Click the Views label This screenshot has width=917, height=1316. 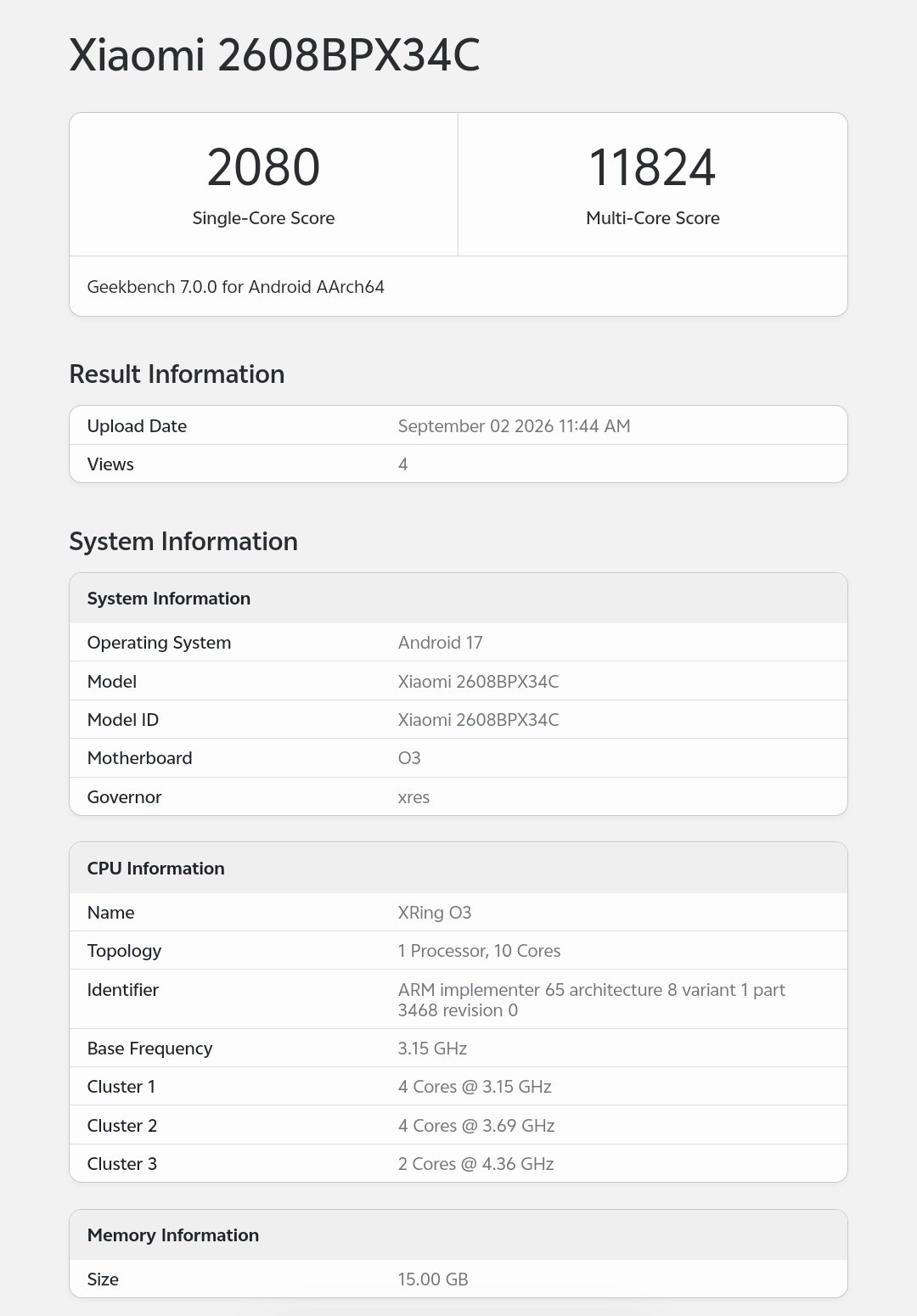[x=110, y=464]
